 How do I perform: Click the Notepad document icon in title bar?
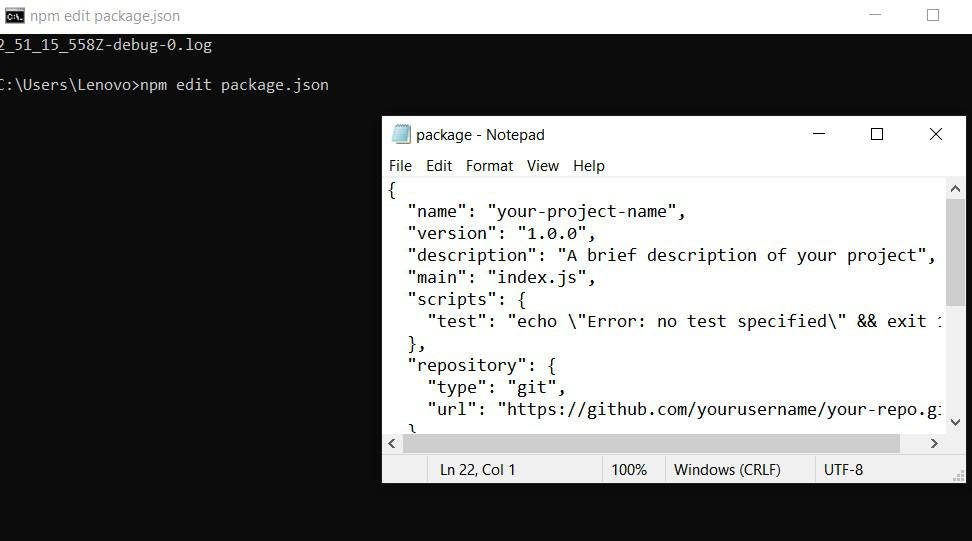tap(401, 134)
